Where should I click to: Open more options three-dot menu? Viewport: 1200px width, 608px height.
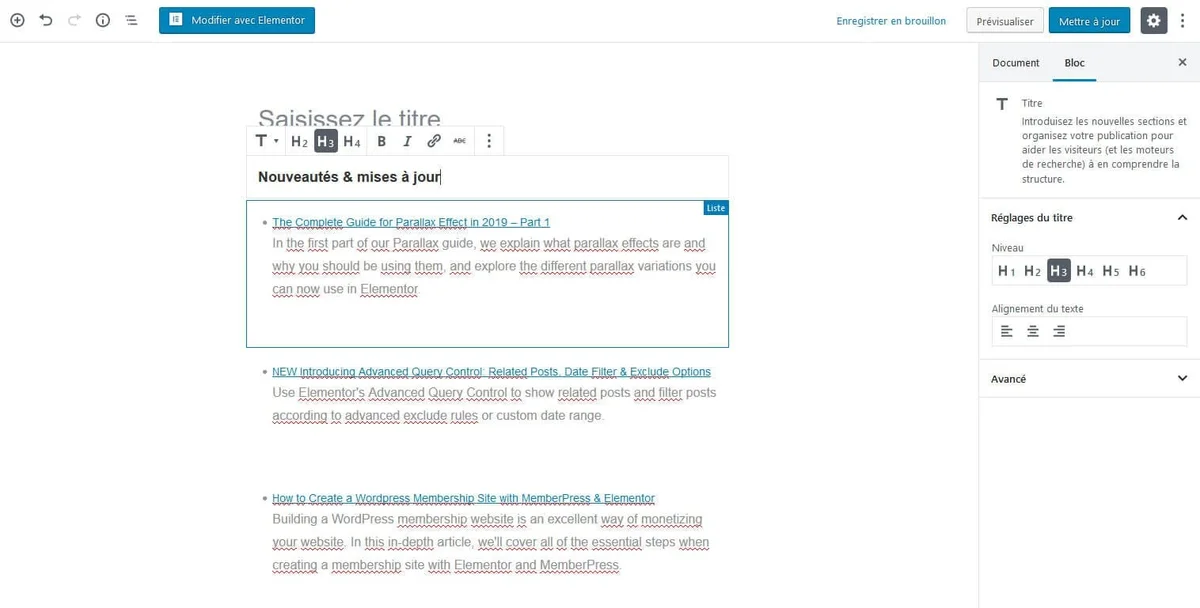(x=489, y=141)
